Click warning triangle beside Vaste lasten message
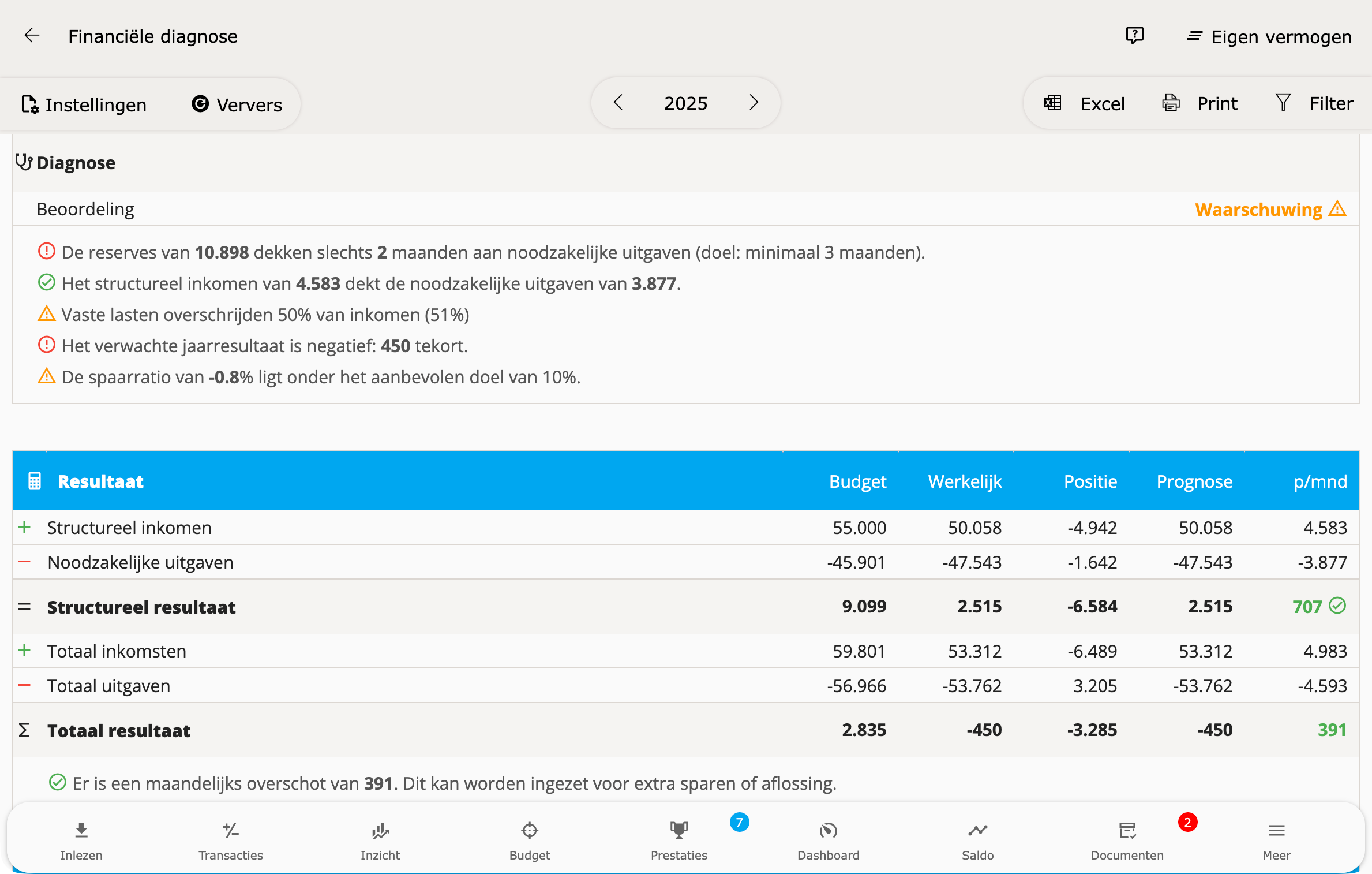 tap(46, 314)
